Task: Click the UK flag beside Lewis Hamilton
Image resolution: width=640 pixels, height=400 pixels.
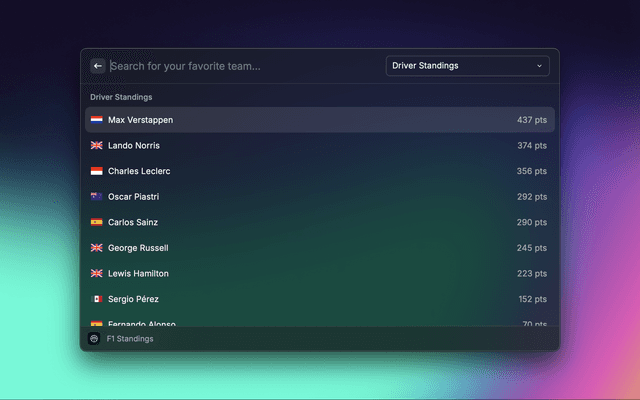Action: coord(97,273)
